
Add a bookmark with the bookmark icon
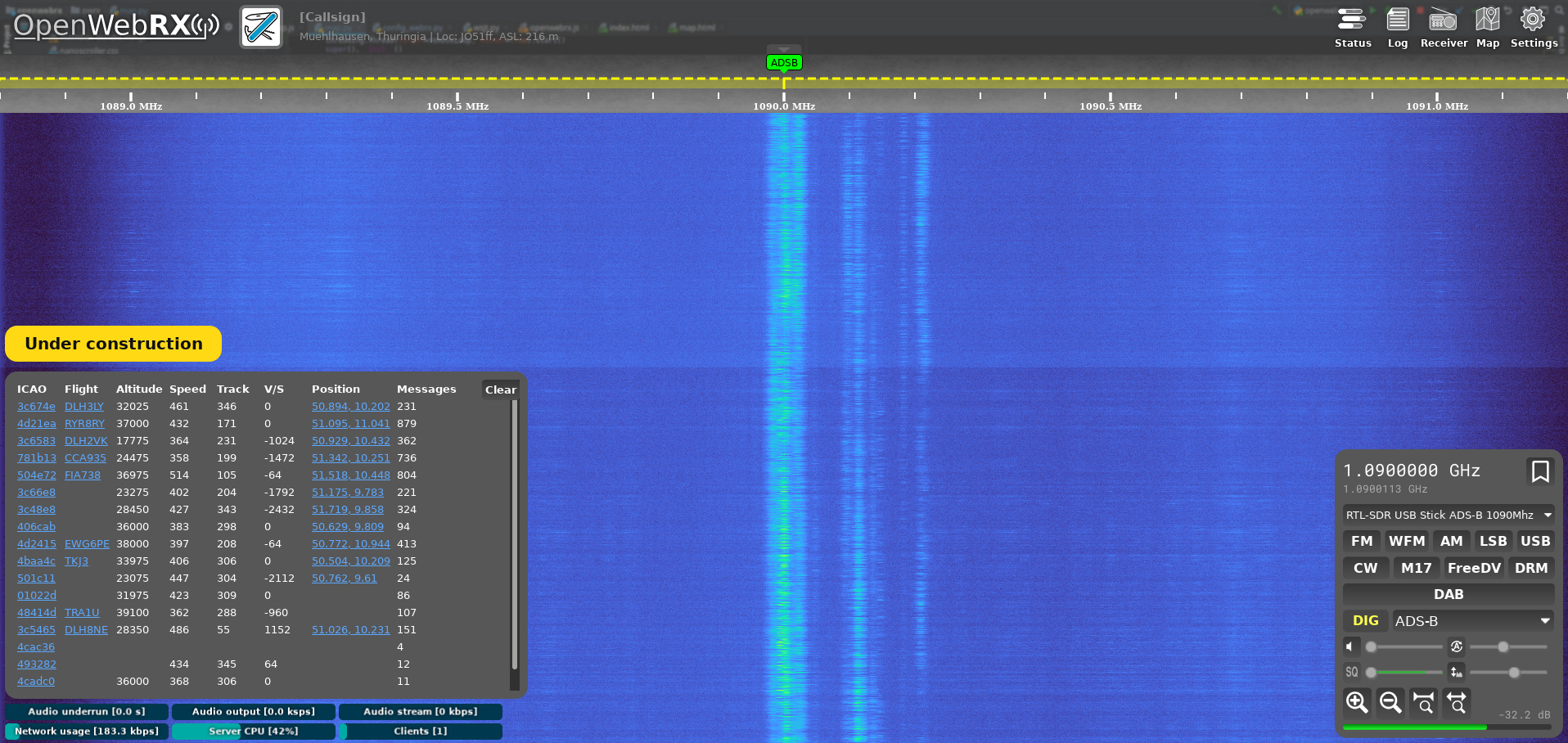(x=1539, y=471)
